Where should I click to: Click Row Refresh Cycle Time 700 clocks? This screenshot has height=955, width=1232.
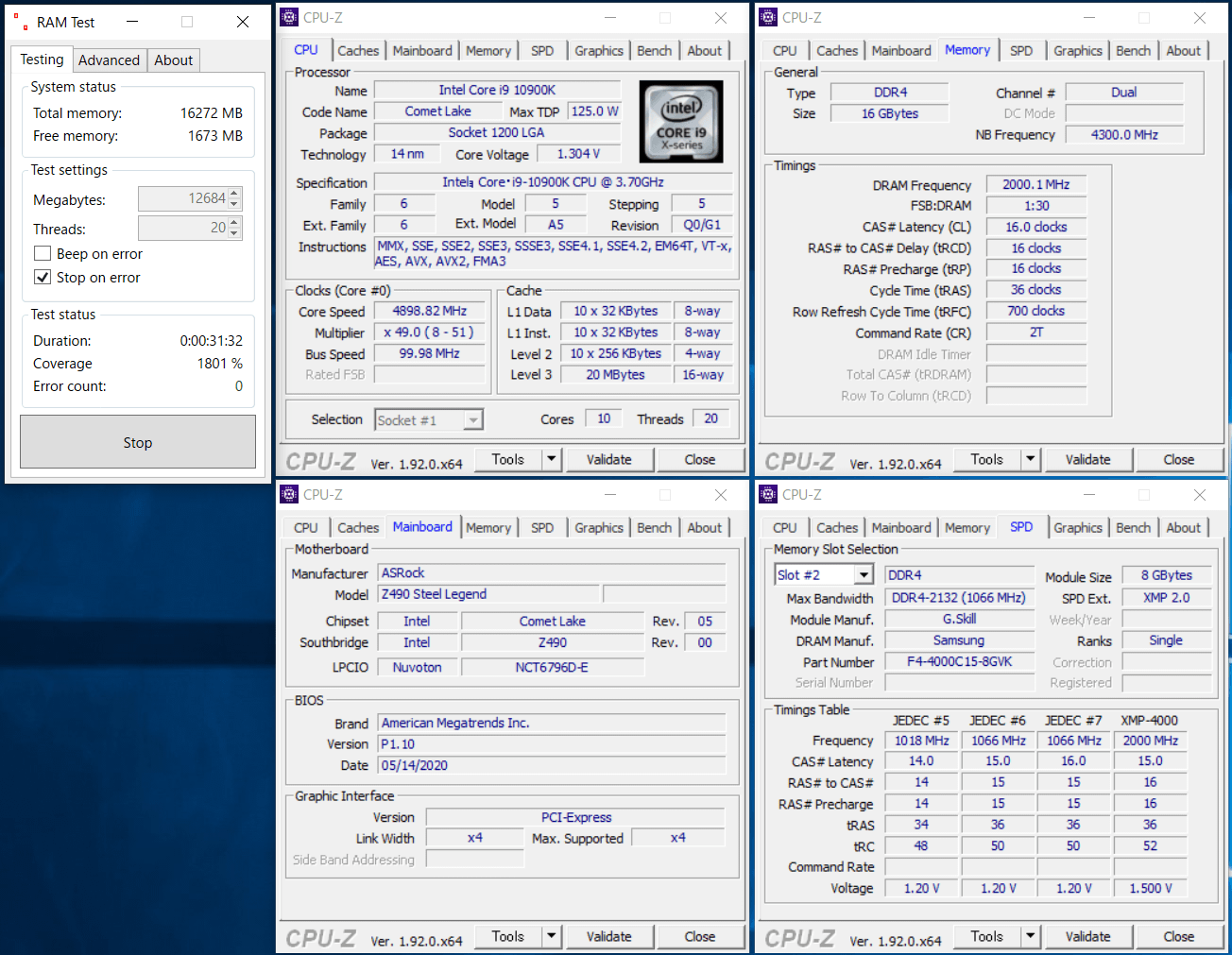[1036, 311]
